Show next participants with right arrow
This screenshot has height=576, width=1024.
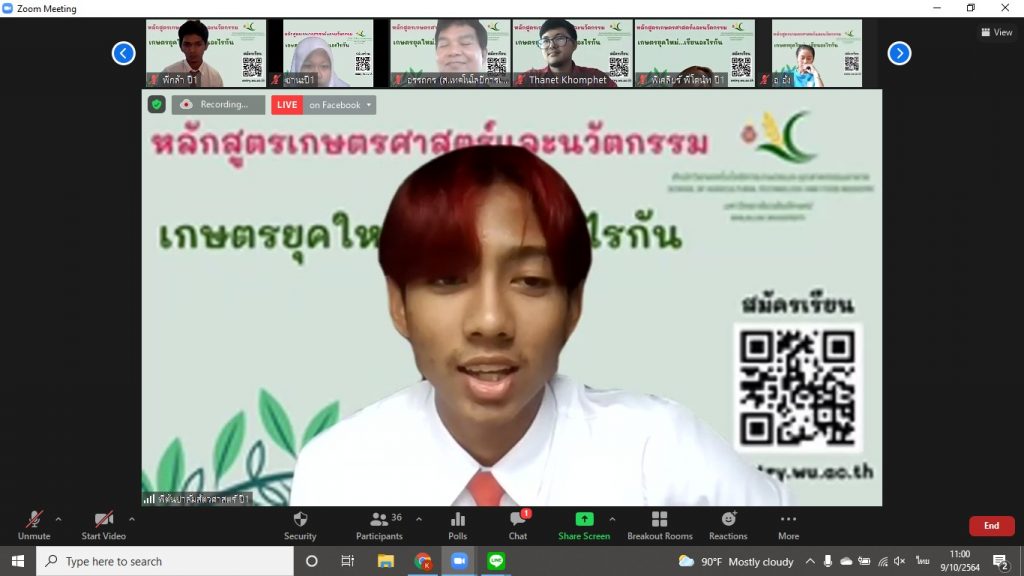tap(899, 53)
